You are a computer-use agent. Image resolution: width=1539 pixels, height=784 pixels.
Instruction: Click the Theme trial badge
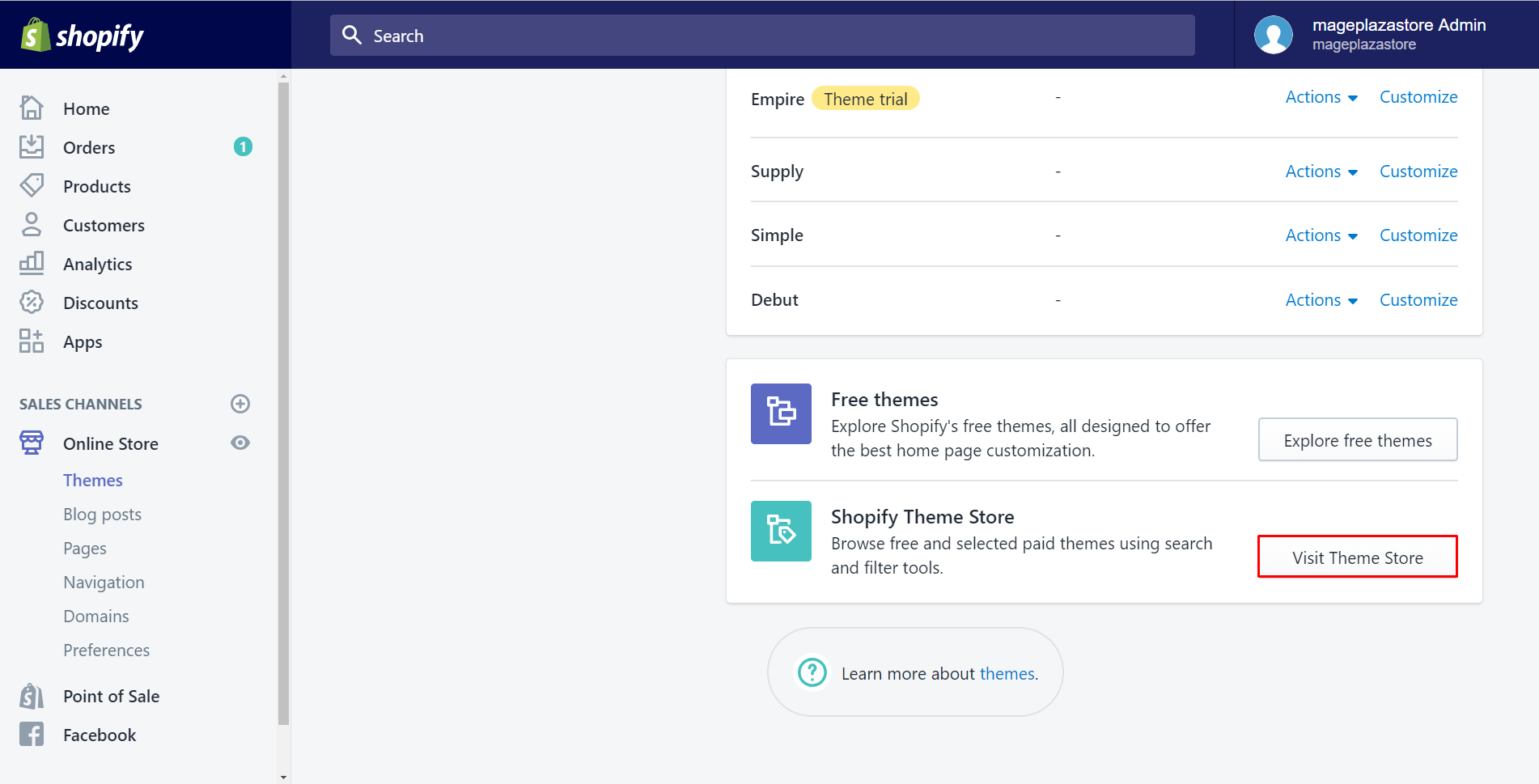[x=866, y=99]
